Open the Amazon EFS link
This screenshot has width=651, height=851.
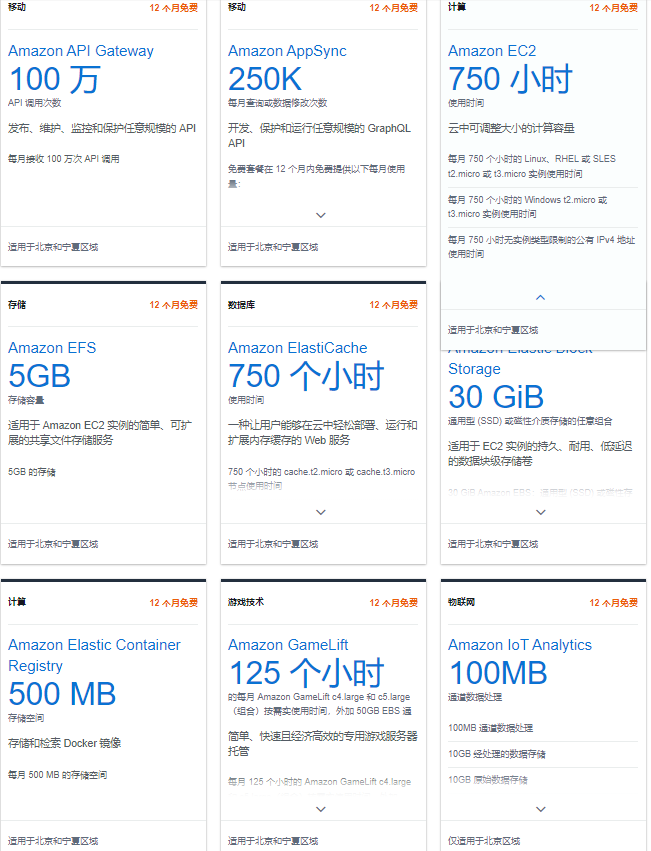[52, 348]
